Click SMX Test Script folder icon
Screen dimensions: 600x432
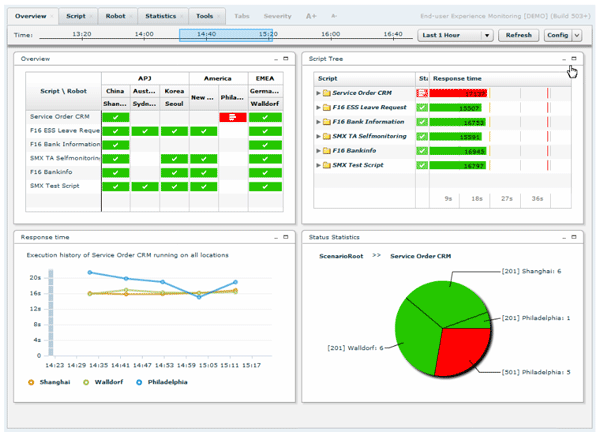tap(326, 165)
